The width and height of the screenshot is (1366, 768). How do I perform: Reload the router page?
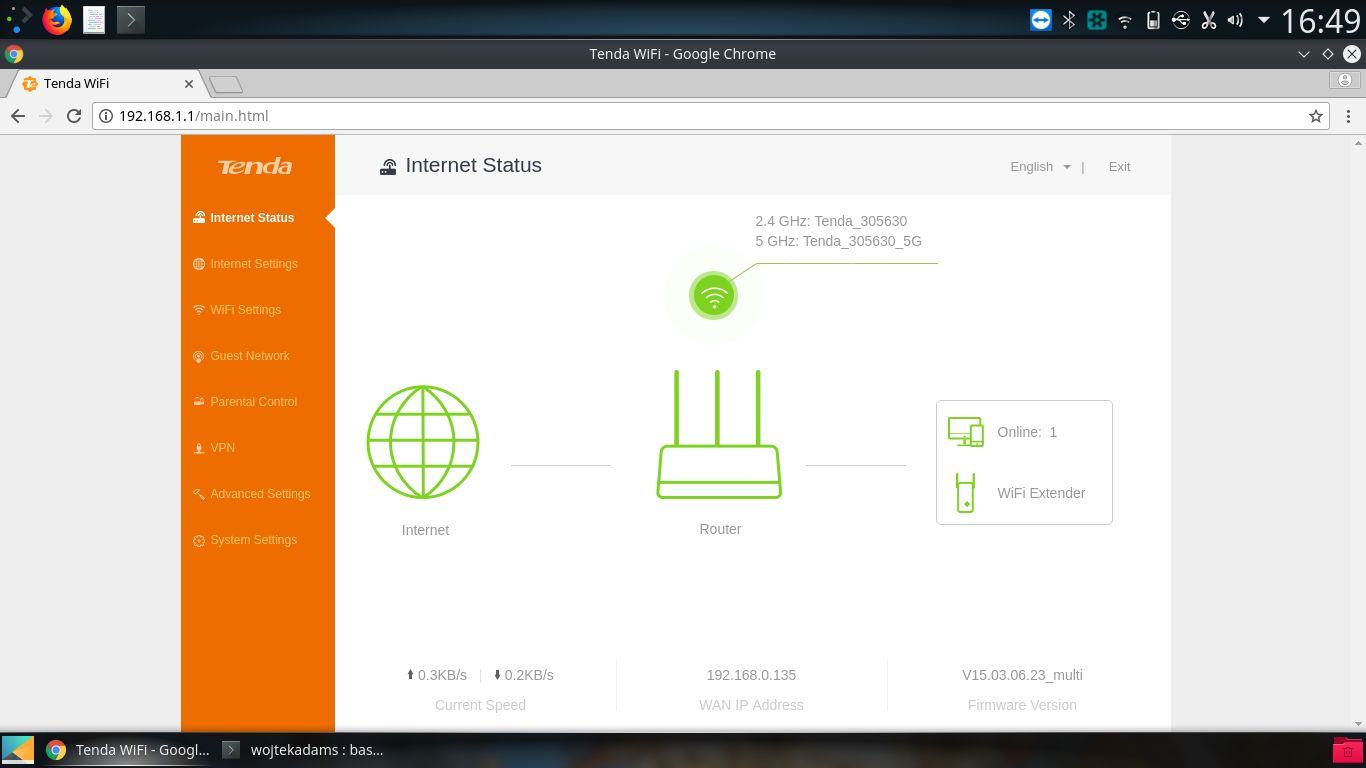(73, 116)
